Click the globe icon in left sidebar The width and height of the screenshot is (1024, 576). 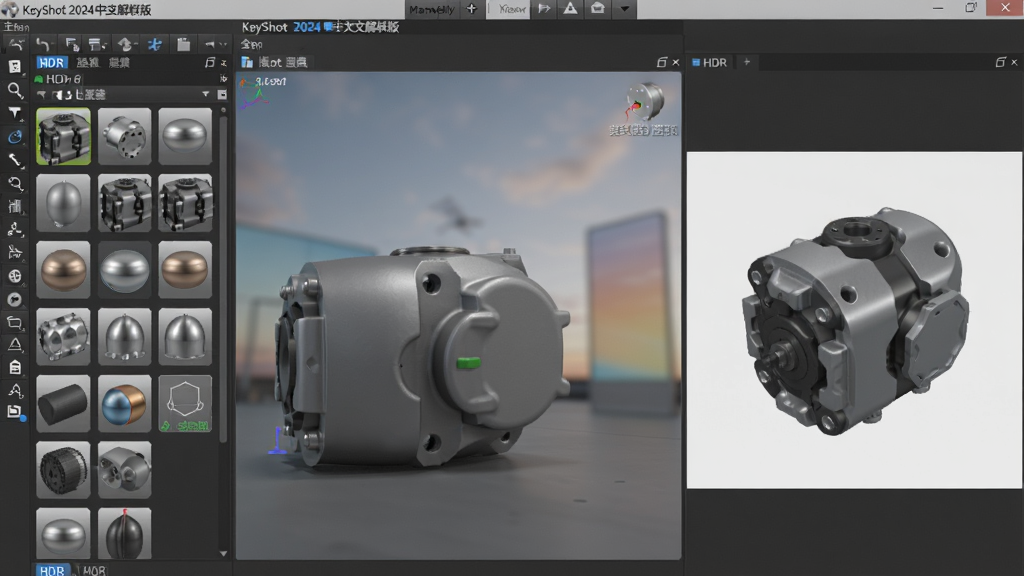click(x=15, y=276)
